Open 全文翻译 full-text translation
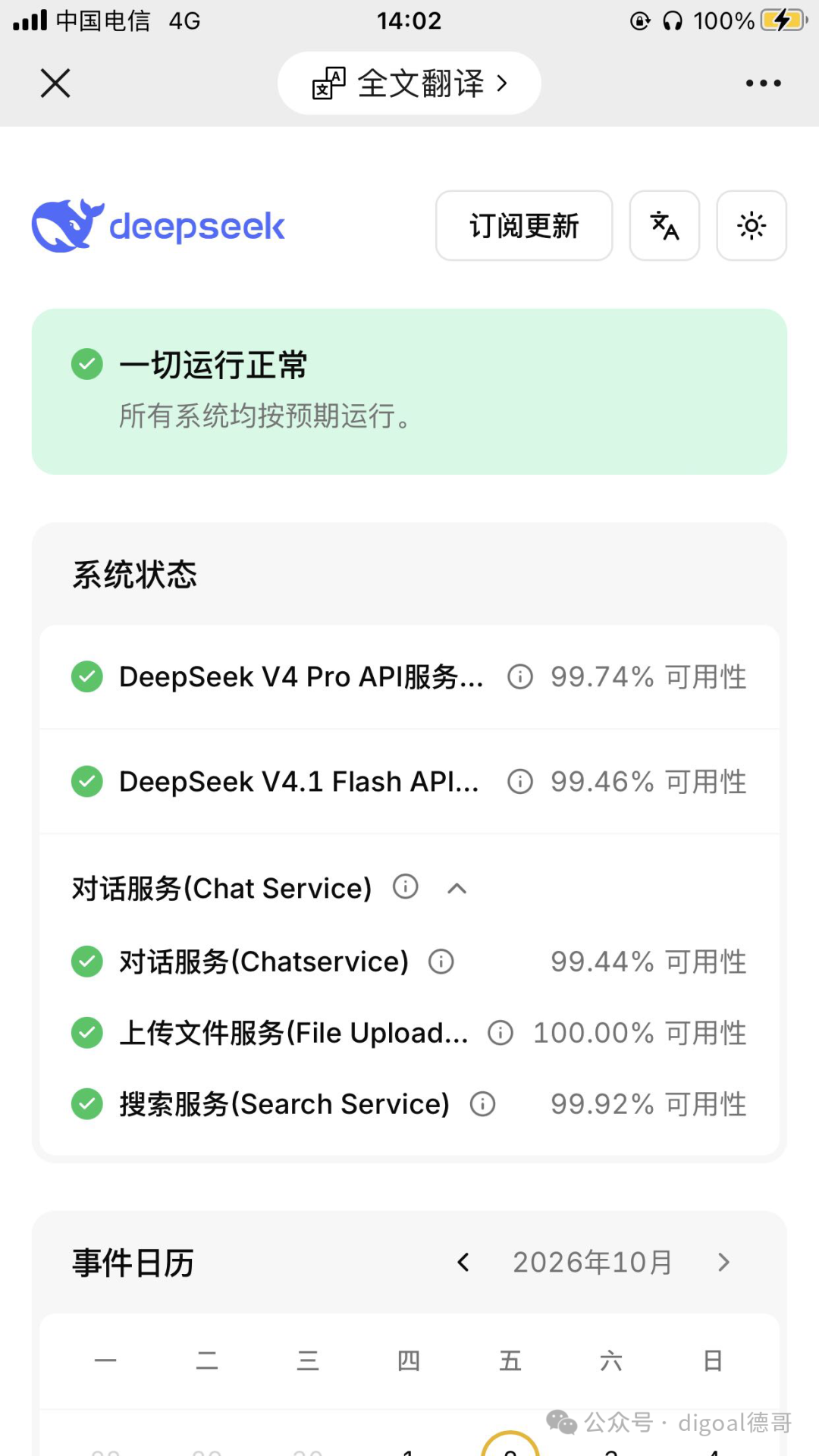The image size is (819, 1456). click(x=409, y=83)
